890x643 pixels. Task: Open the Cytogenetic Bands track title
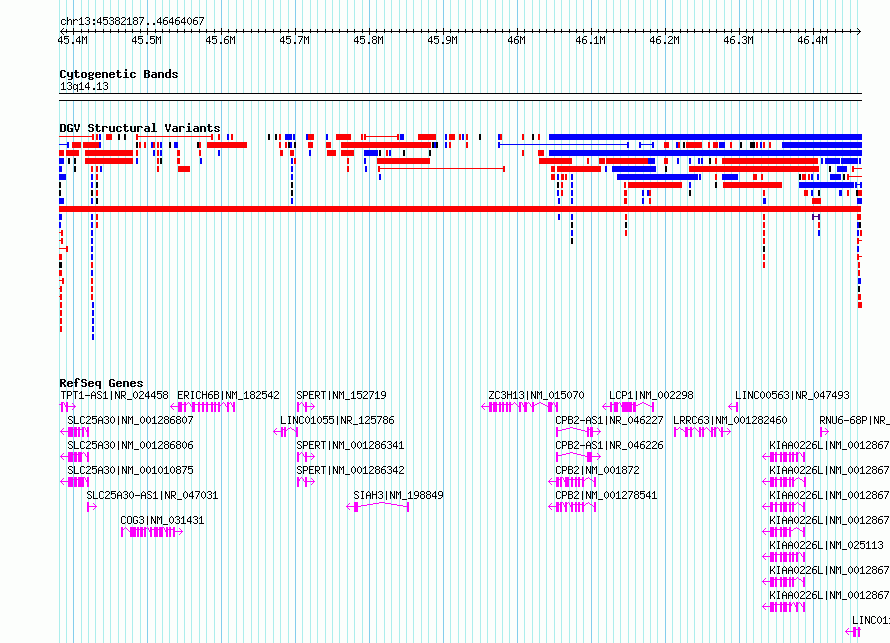point(119,74)
